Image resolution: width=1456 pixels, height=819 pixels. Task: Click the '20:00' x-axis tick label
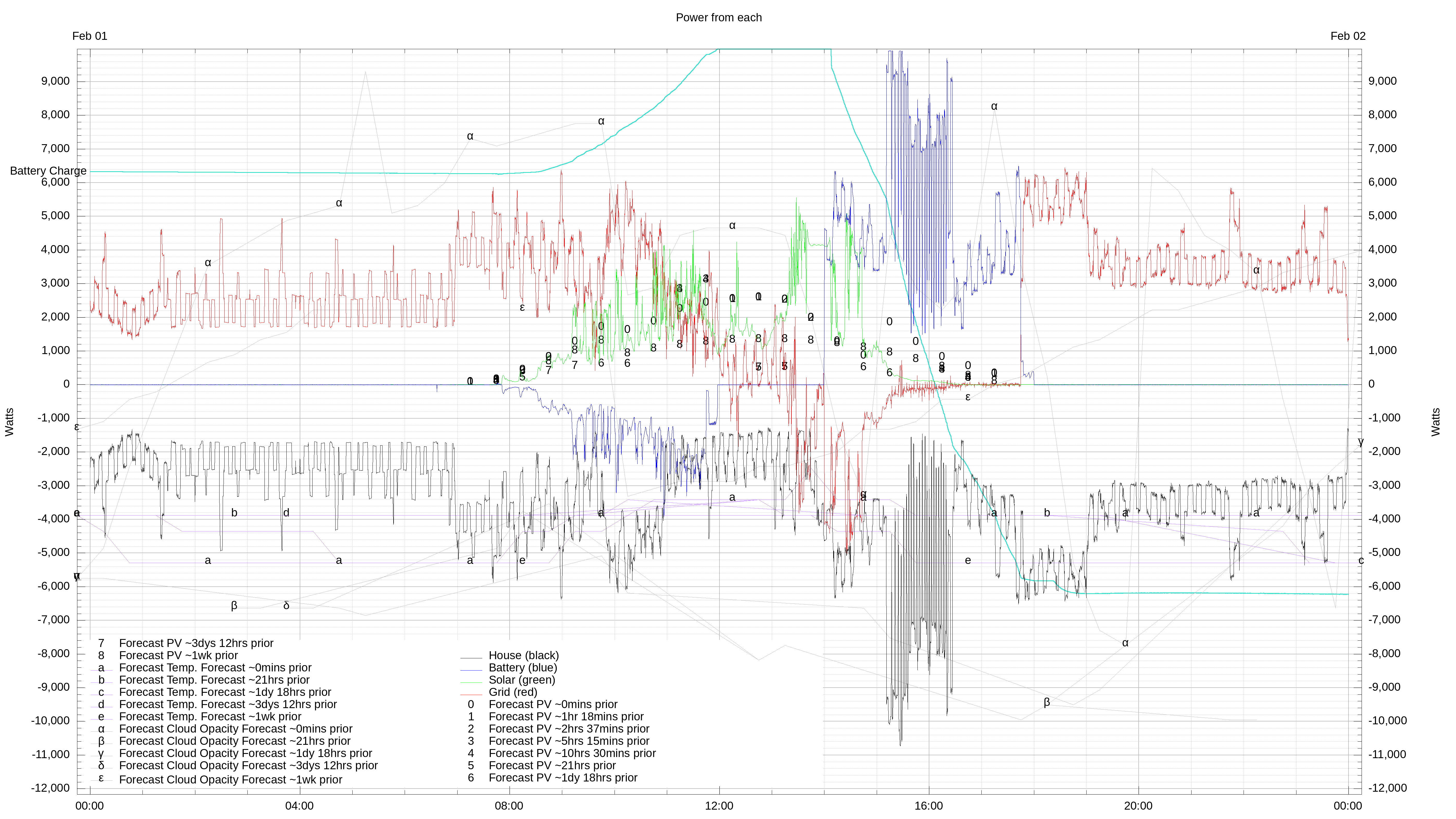click(1138, 806)
